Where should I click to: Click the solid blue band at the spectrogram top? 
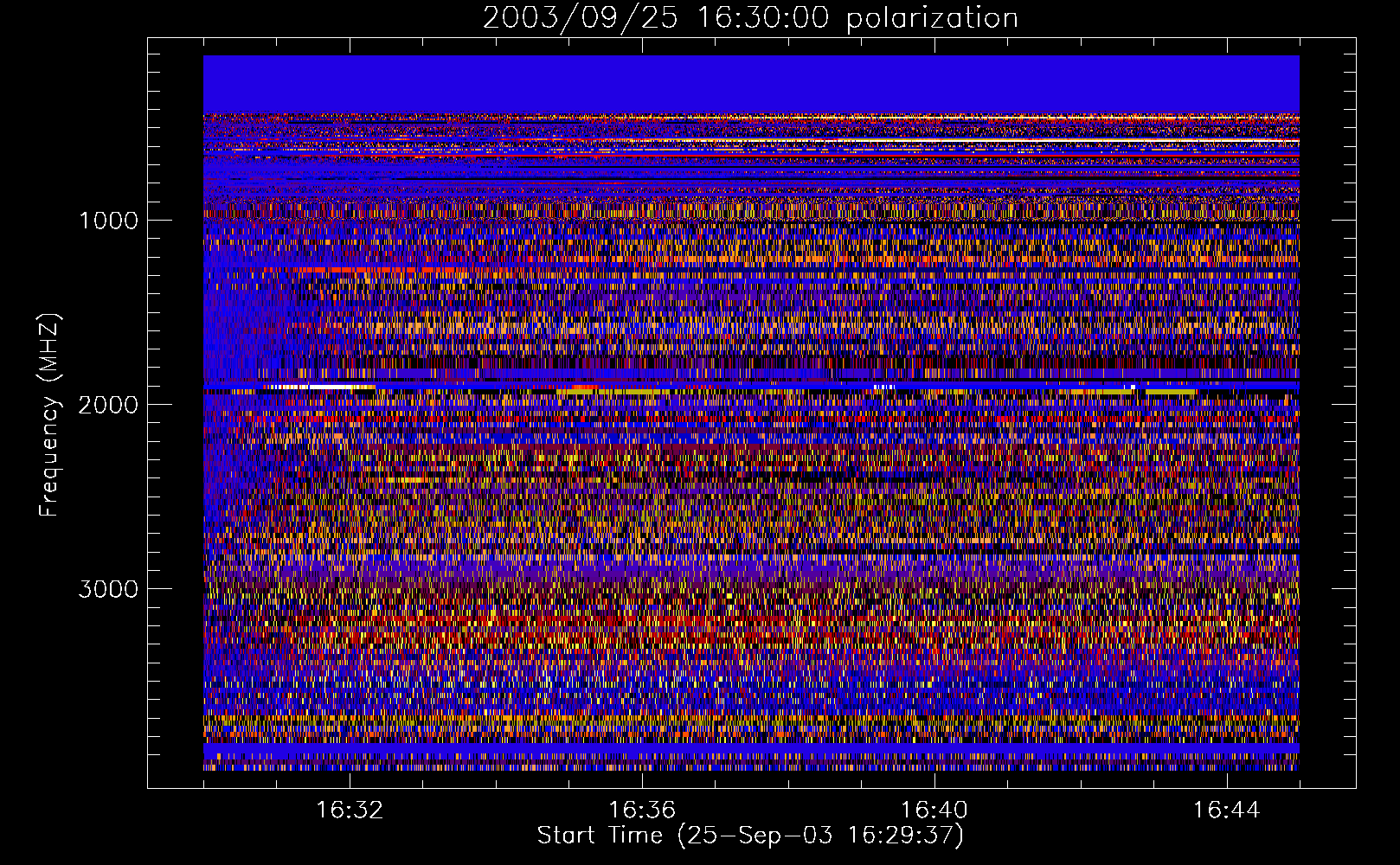tap(751, 84)
